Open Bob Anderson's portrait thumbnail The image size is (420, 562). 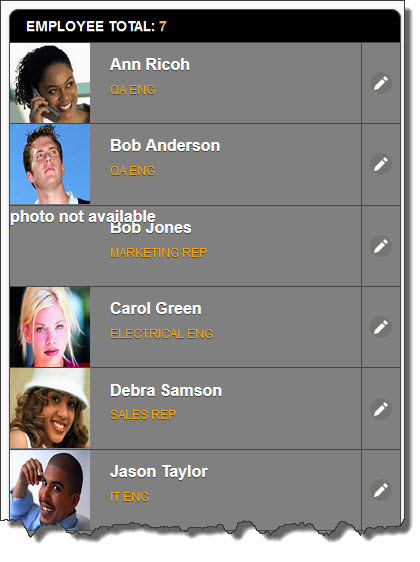[50, 164]
